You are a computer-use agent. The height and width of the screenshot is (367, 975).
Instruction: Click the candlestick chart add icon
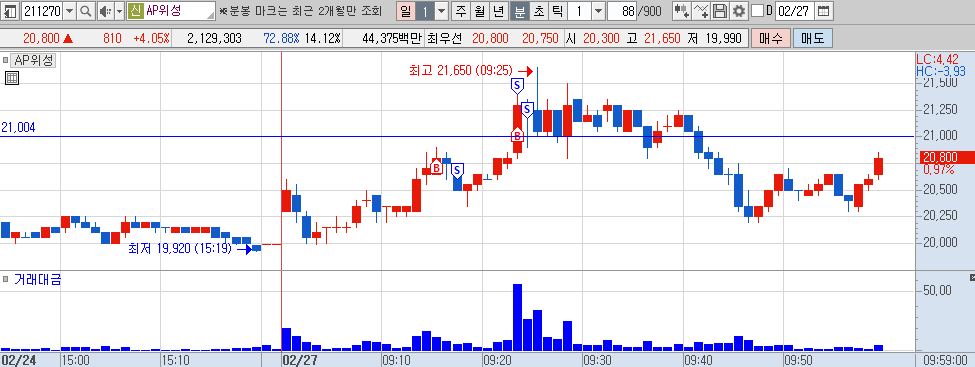point(682,11)
